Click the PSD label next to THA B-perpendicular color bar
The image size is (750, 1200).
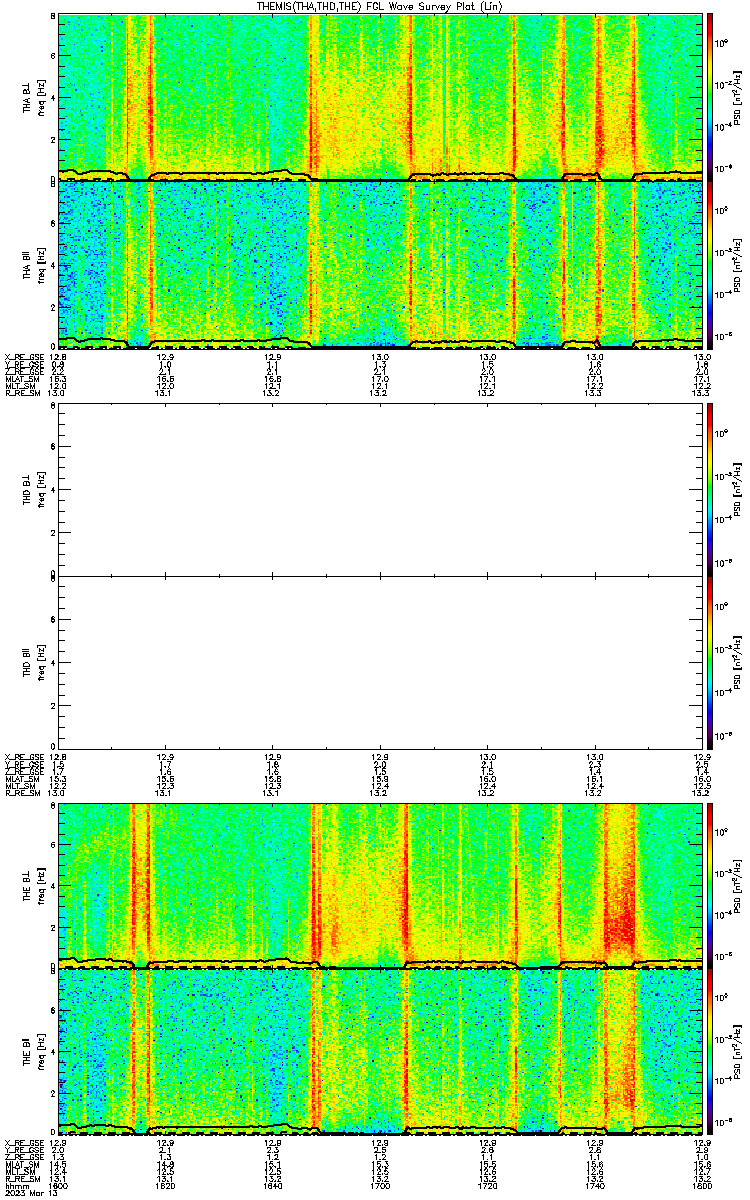click(x=738, y=98)
